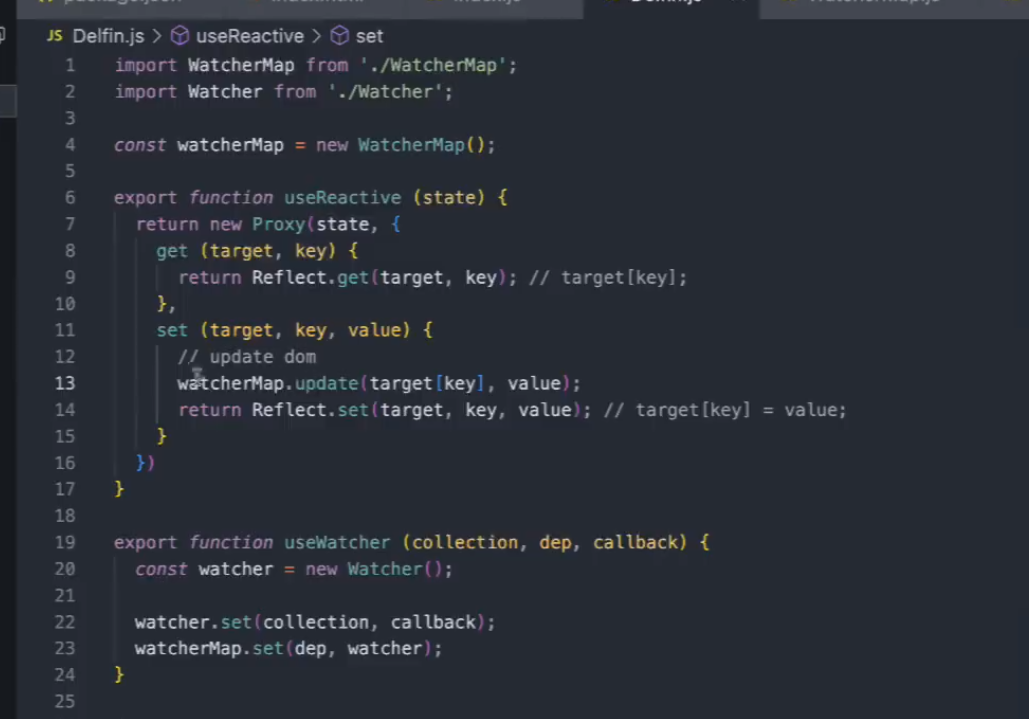Click the 'dep' parameter on line 19
Viewport: 1029px width, 719px height.
(555, 543)
